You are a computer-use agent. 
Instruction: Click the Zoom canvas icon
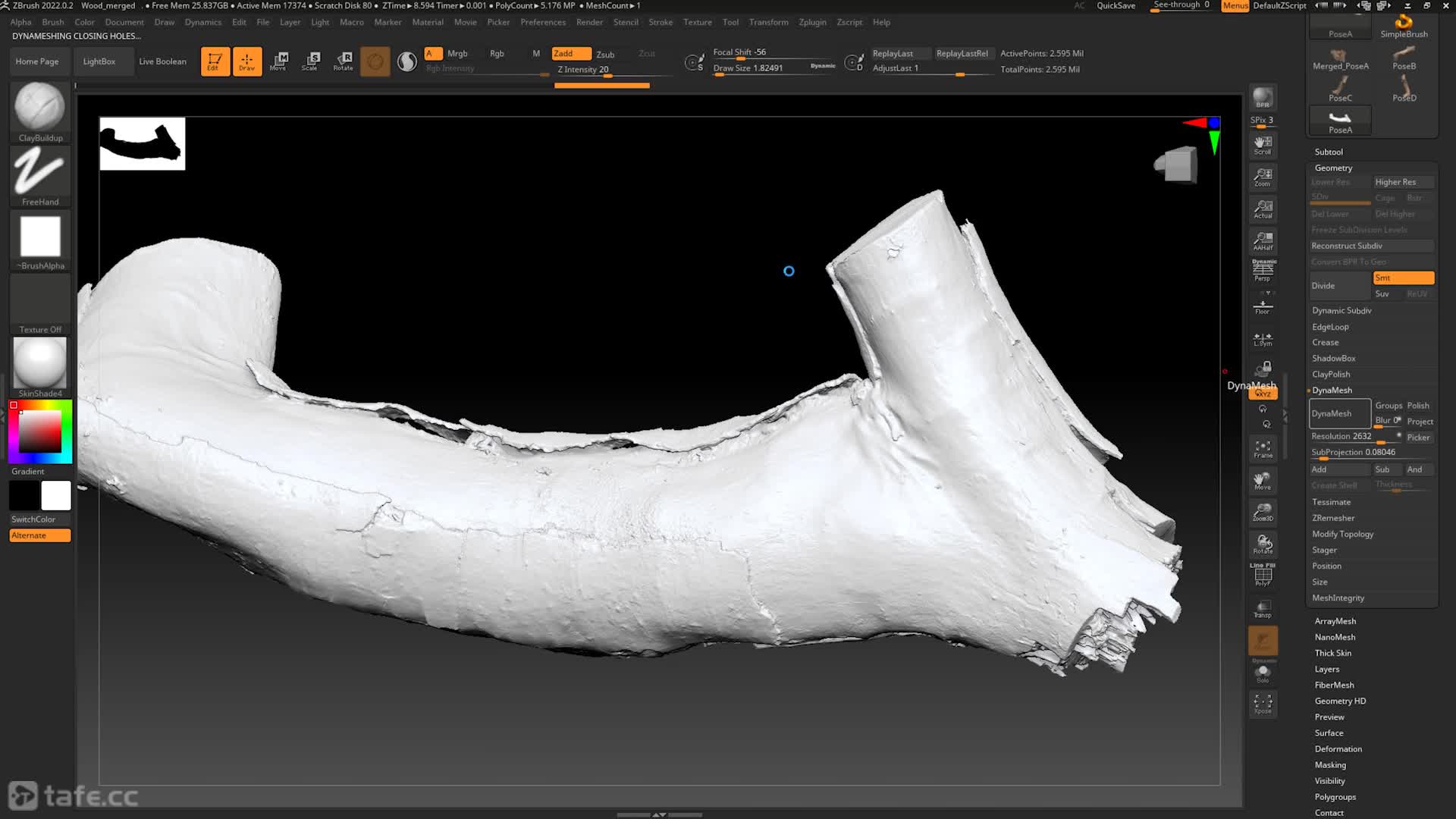pos(1263,177)
